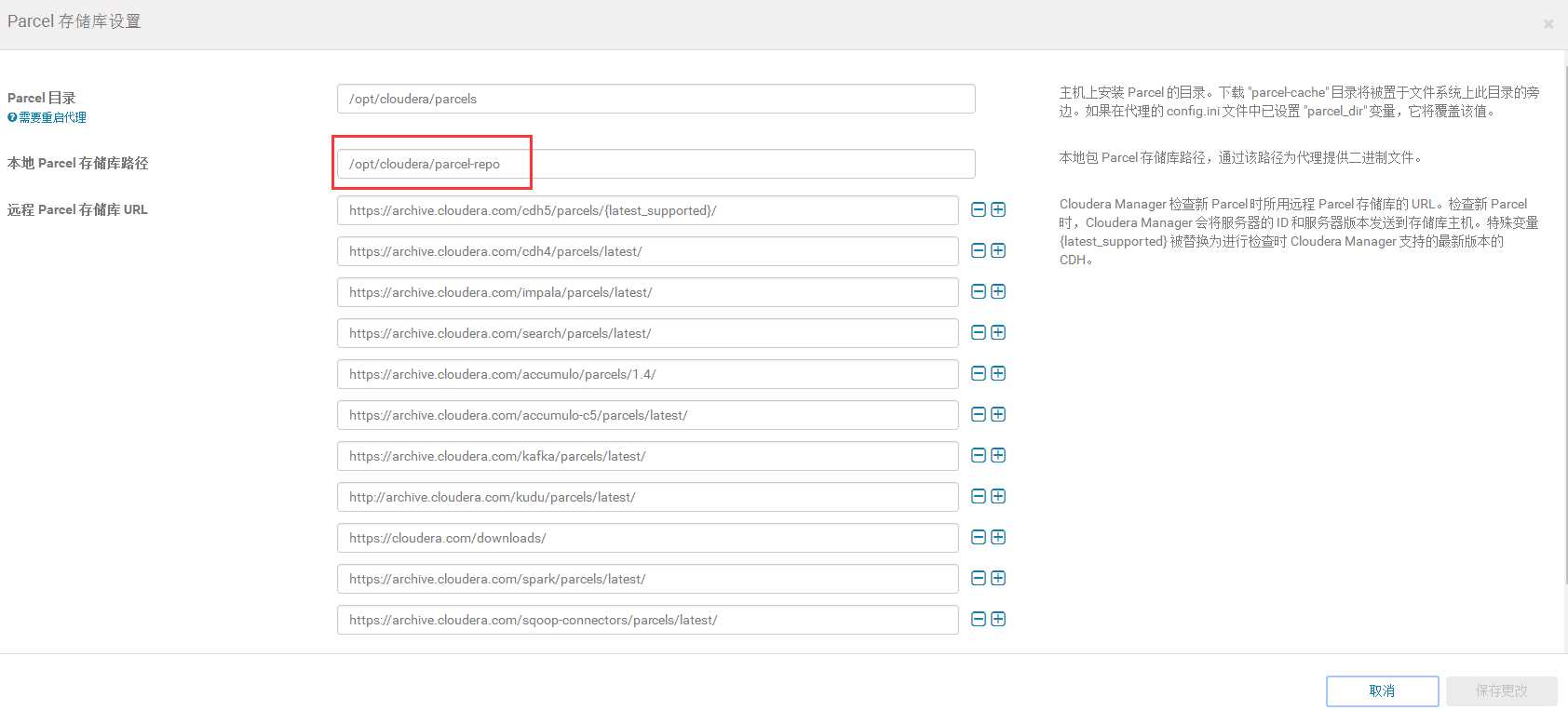Click the Parcel 目录 label
Viewport: 1568px width, 710px height.
[42, 98]
